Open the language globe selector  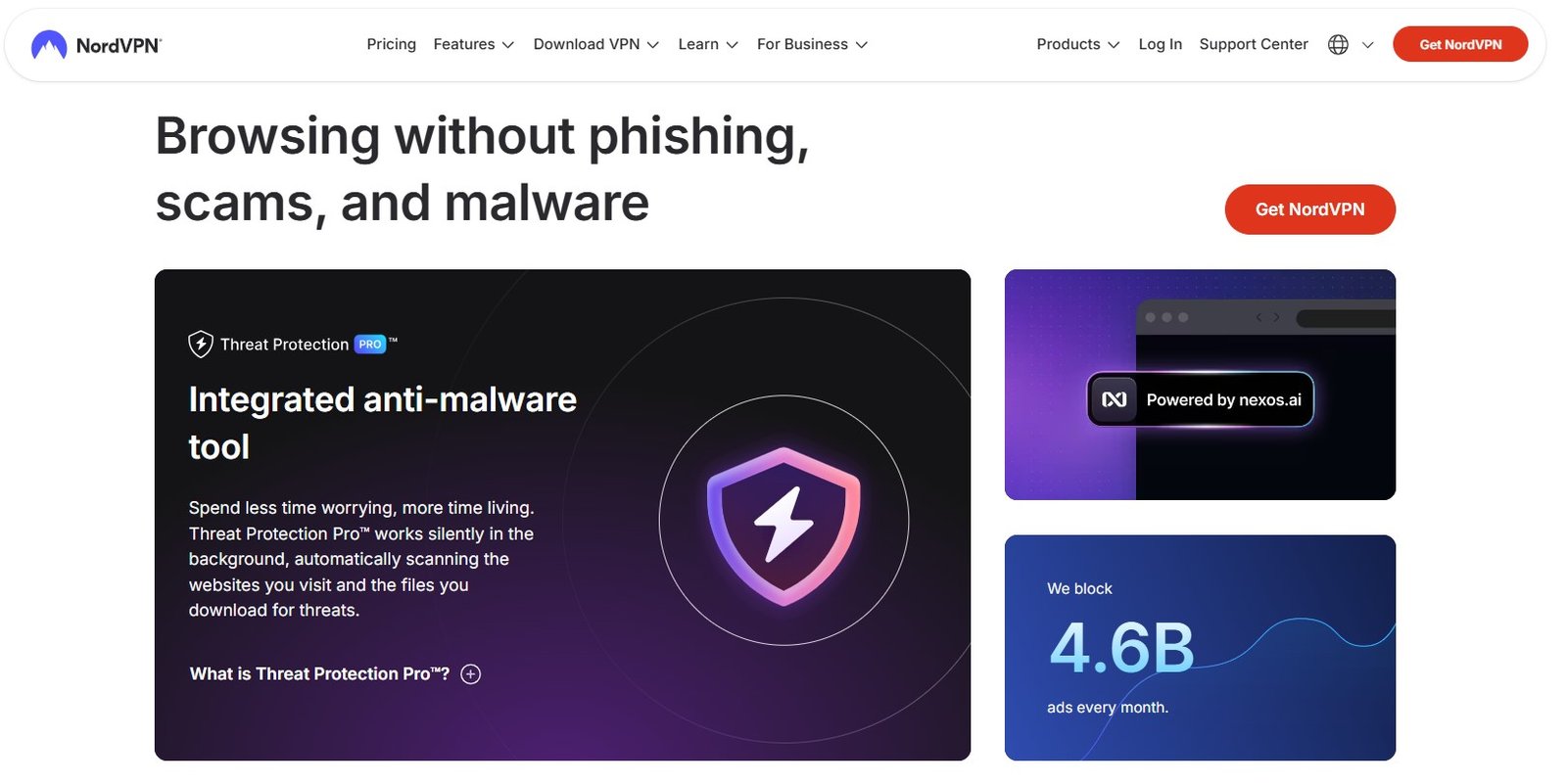click(x=1338, y=45)
